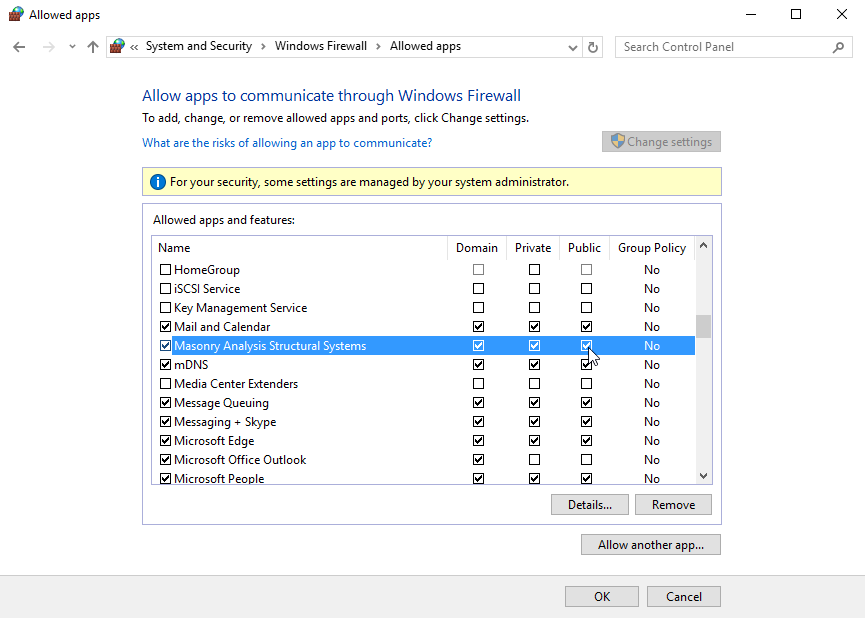
Task: Toggle the Messaging + Skype name checkbox
Action: coord(165,422)
